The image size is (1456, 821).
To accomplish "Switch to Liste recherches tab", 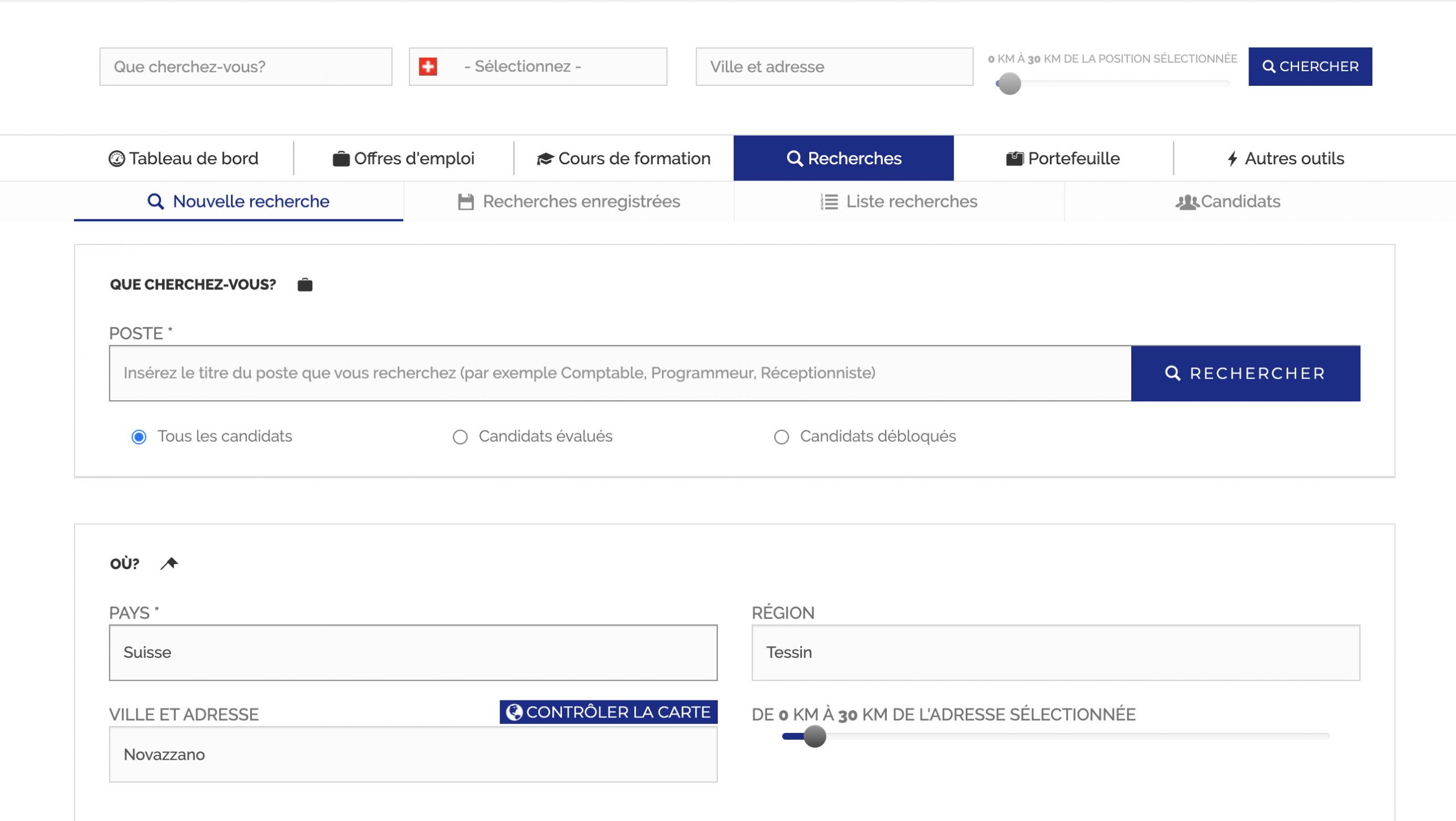I will pos(899,202).
